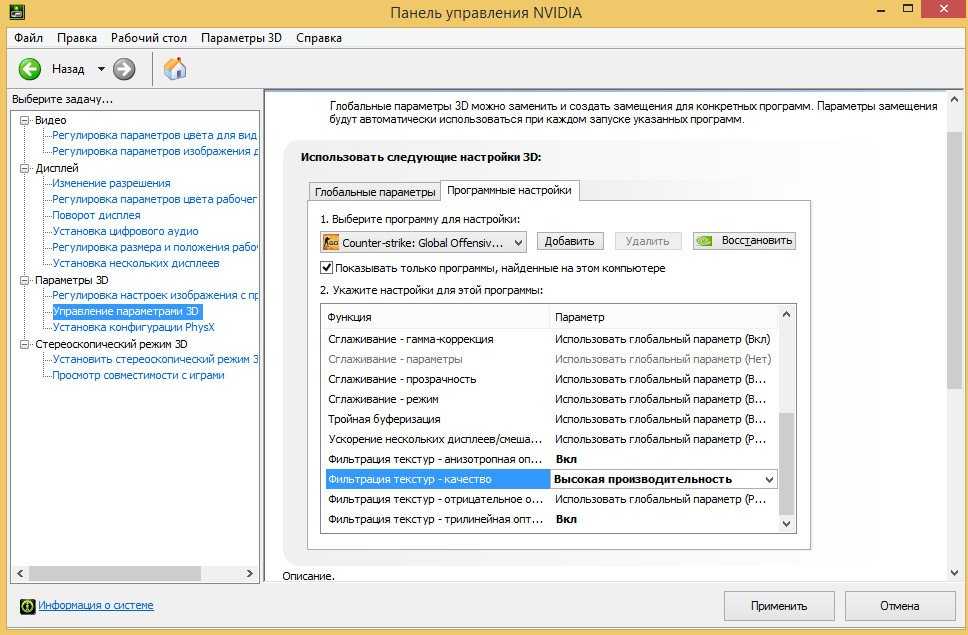Click the green Back arrow icon
The width and height of the screenshot is (968, 635).
click(x=30, y=69)
